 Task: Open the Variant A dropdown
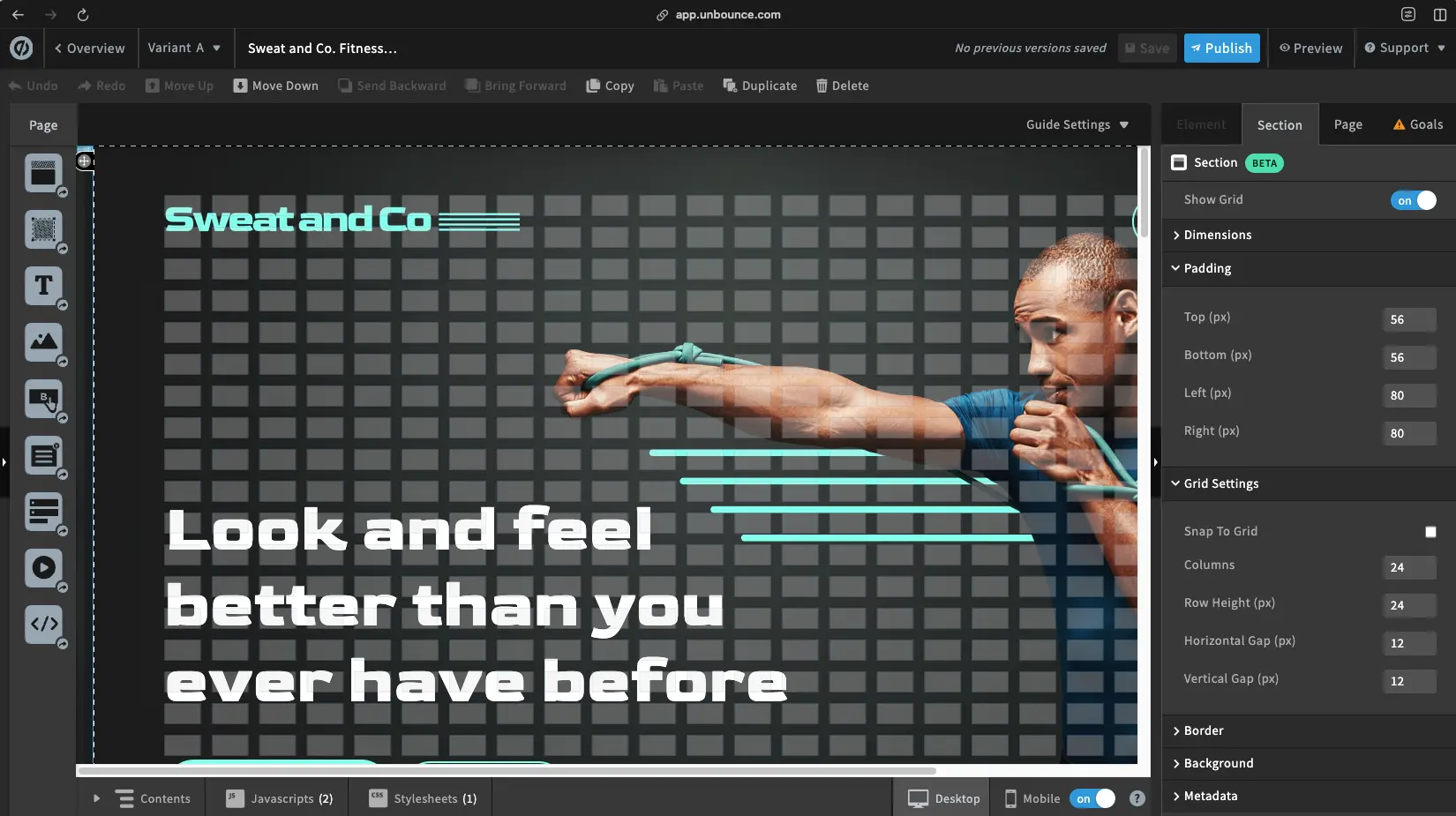coord(184,48)
